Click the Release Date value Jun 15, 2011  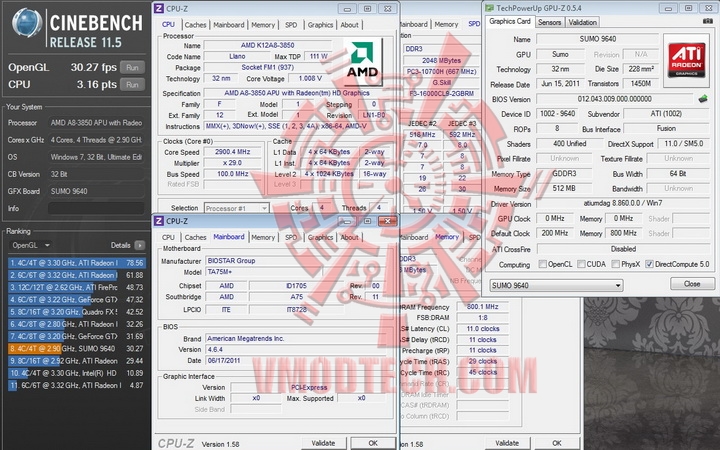[560, 84]
